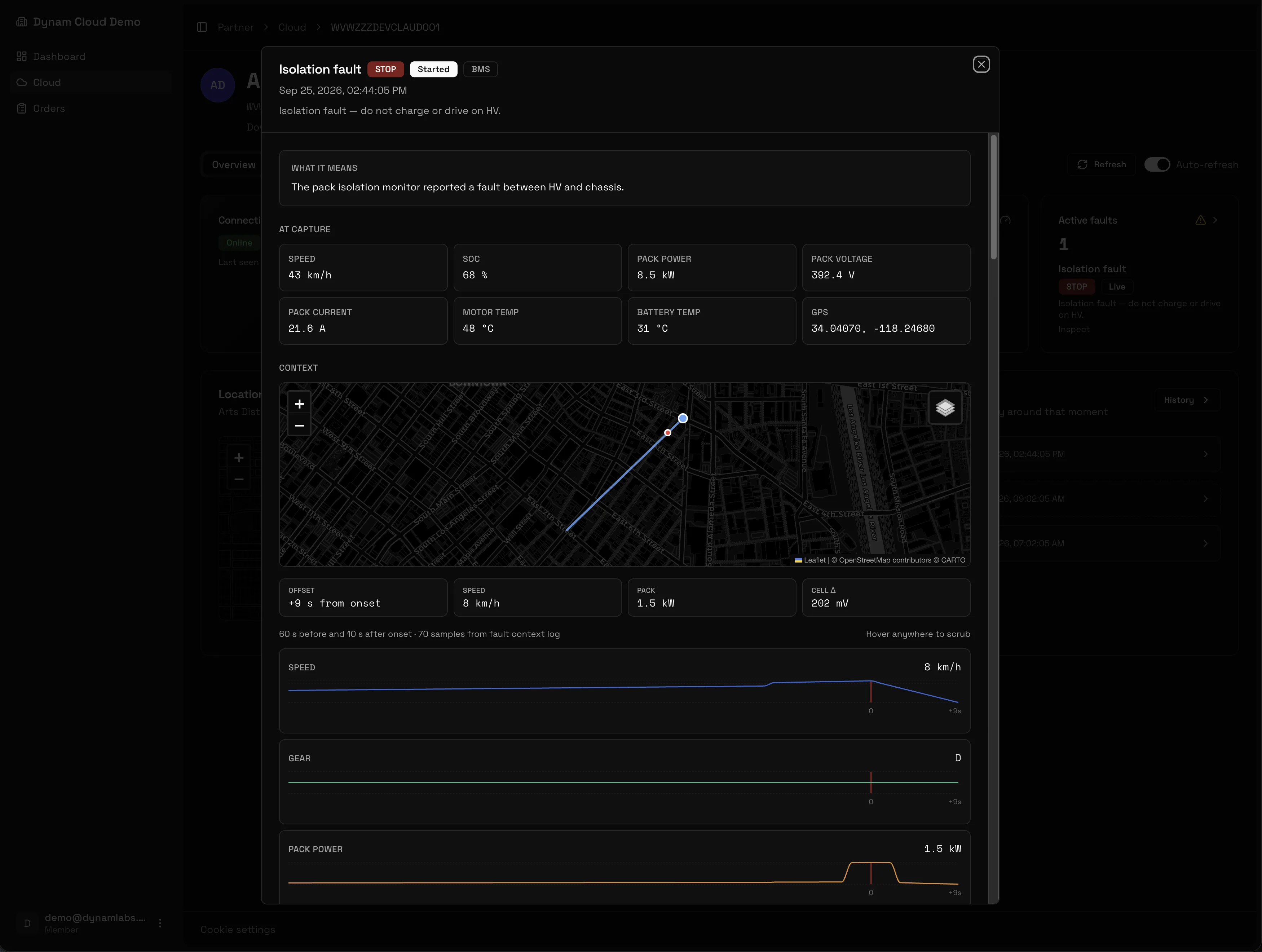
Task: Click the Refresh button
Action: (1102, 164)
